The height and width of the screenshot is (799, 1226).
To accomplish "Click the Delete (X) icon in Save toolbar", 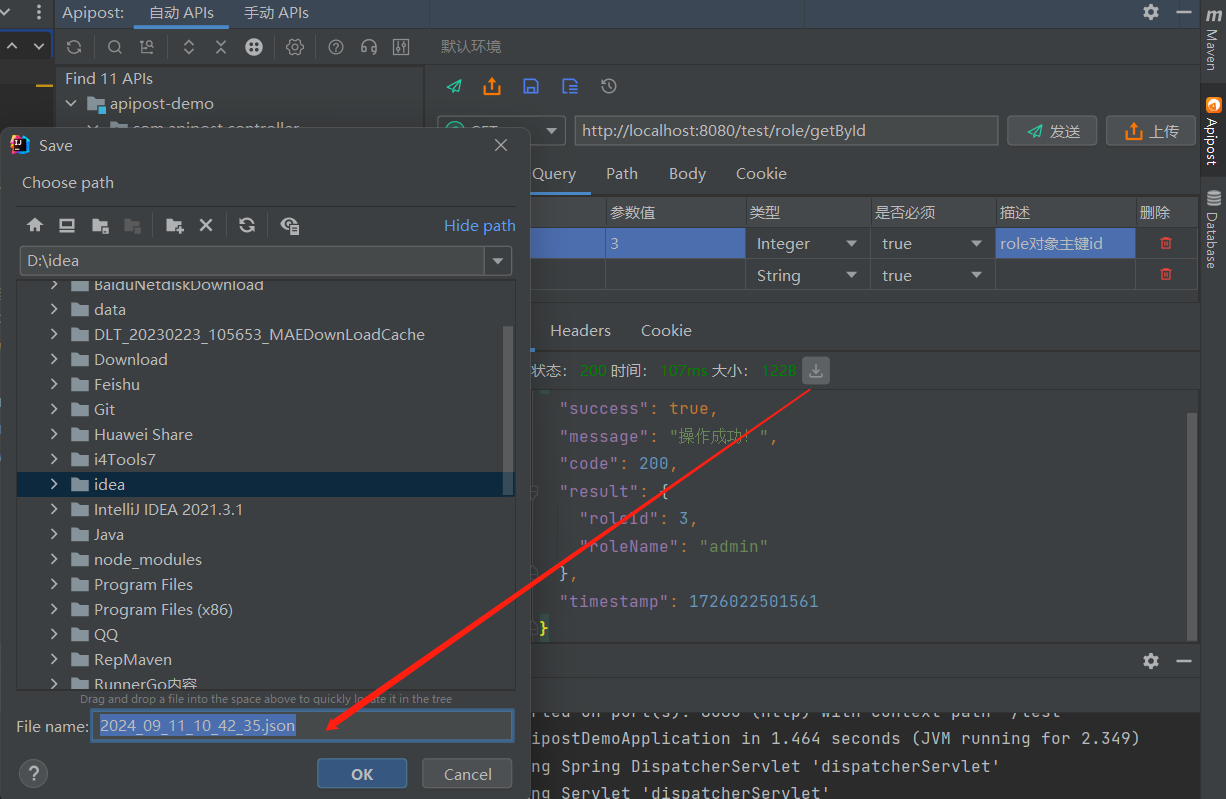I will coord(206,226).
